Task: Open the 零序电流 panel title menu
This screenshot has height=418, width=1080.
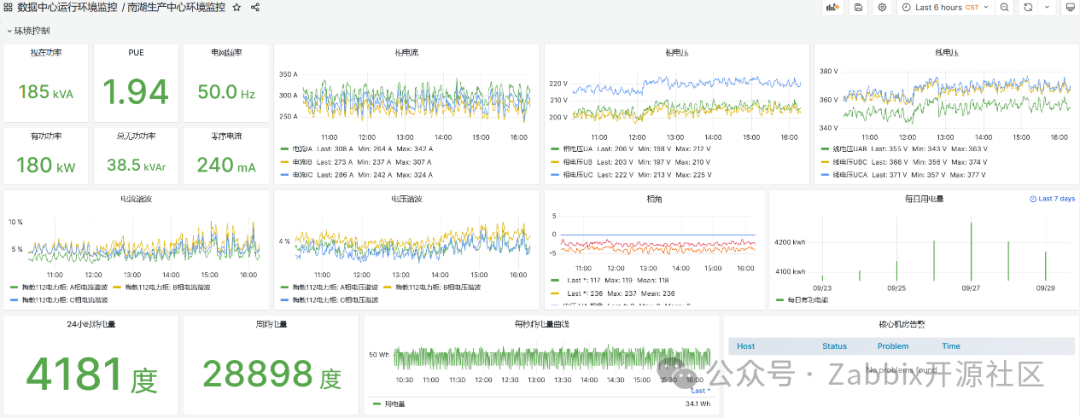Action: click(226, 135)
